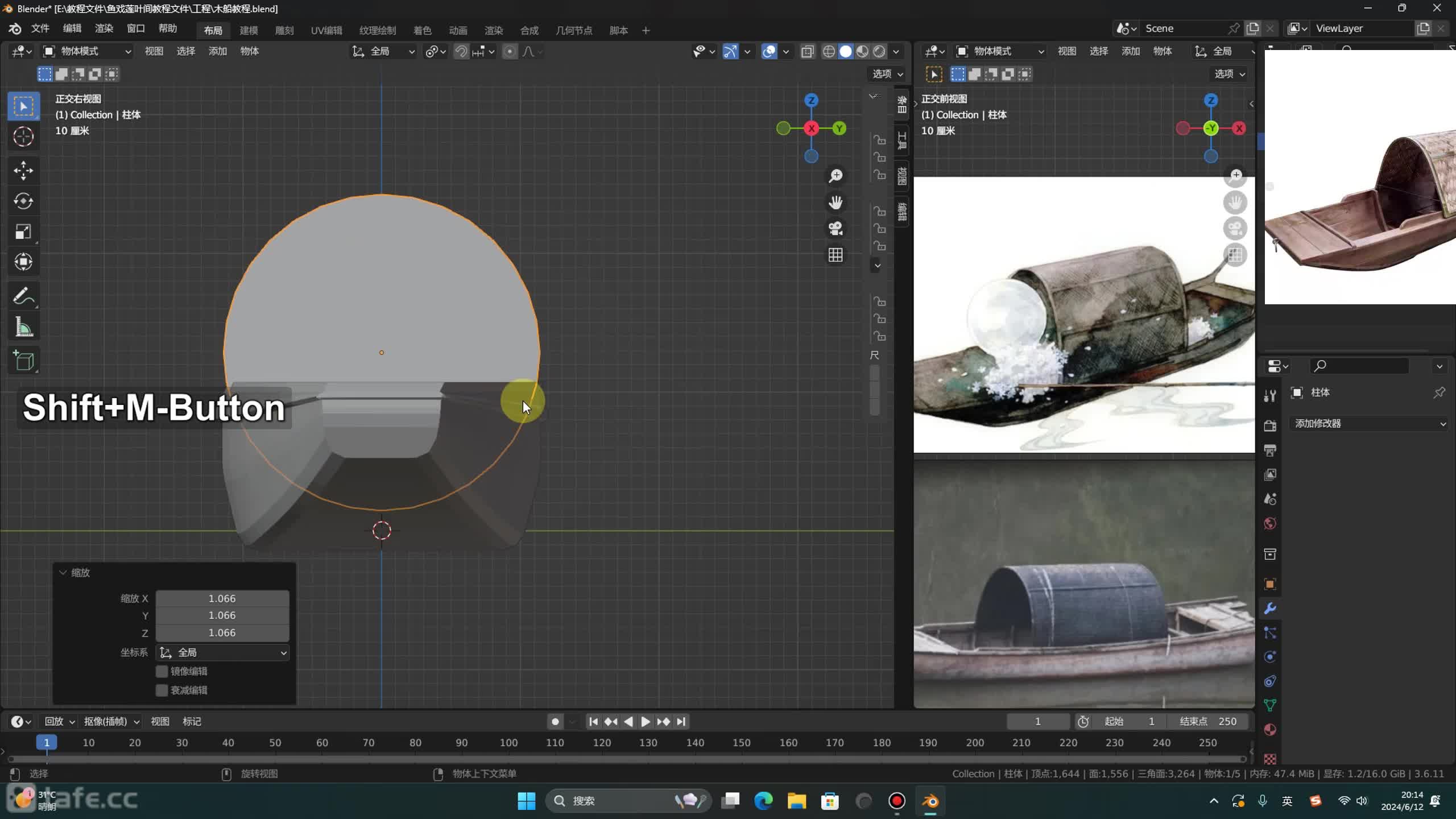Open the 文件 menu

pos(40,28)
